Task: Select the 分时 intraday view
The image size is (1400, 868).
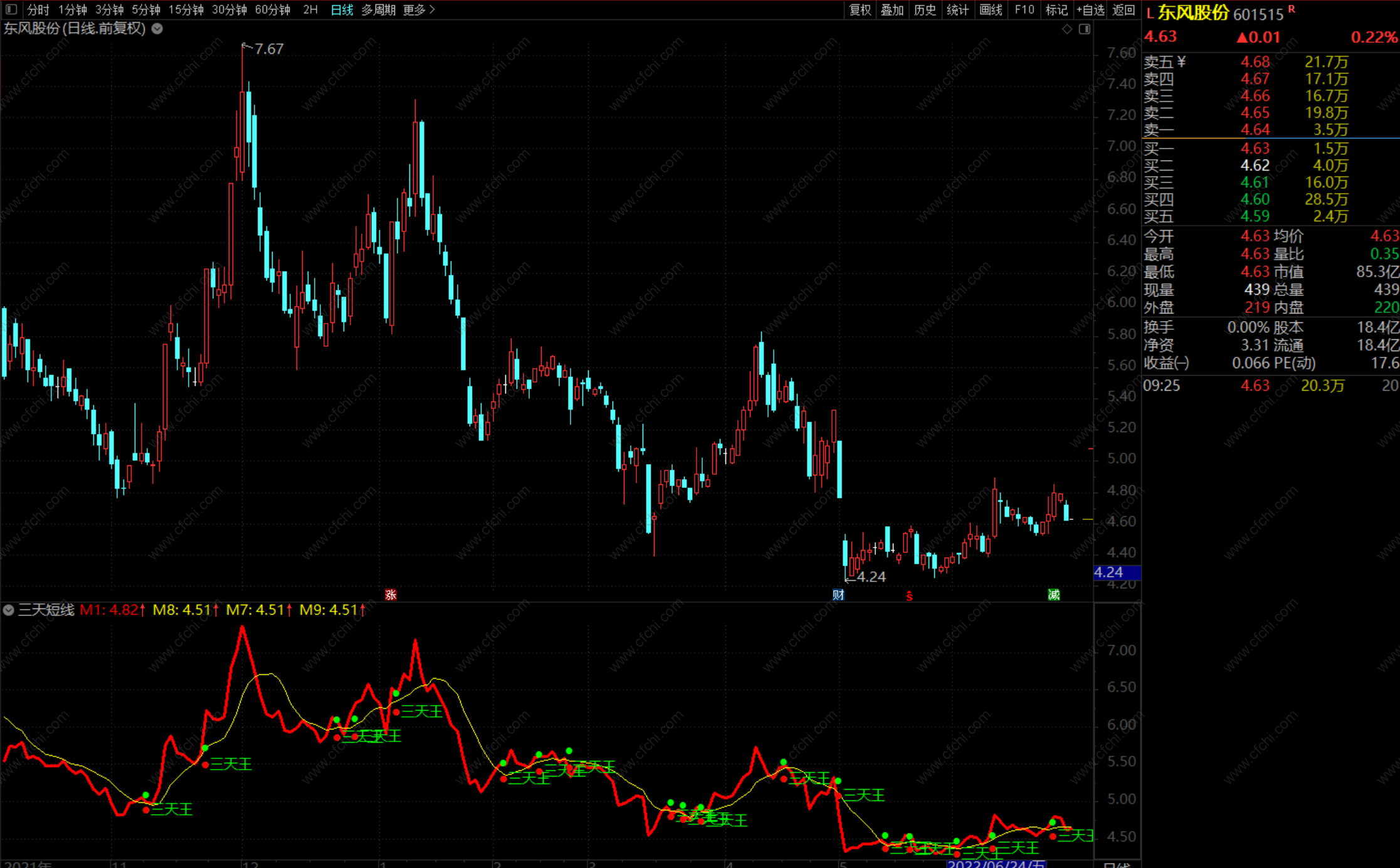Action: (38, 9)
